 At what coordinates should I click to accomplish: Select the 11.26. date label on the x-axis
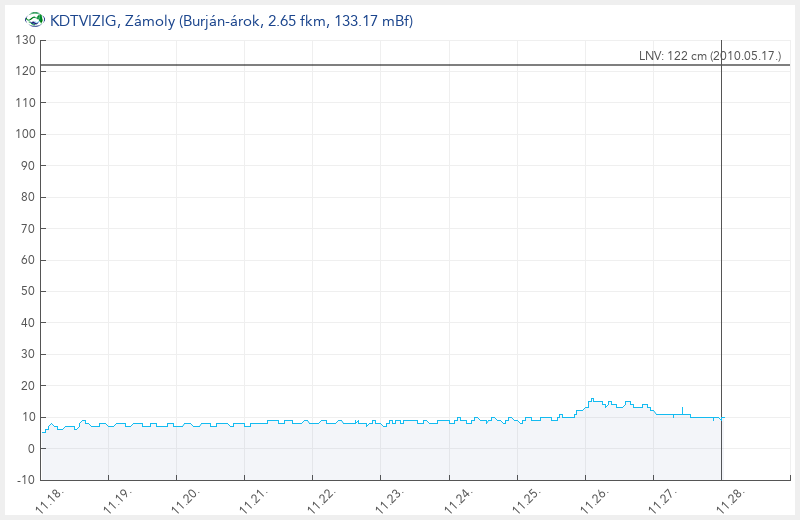tap(594, 499)
